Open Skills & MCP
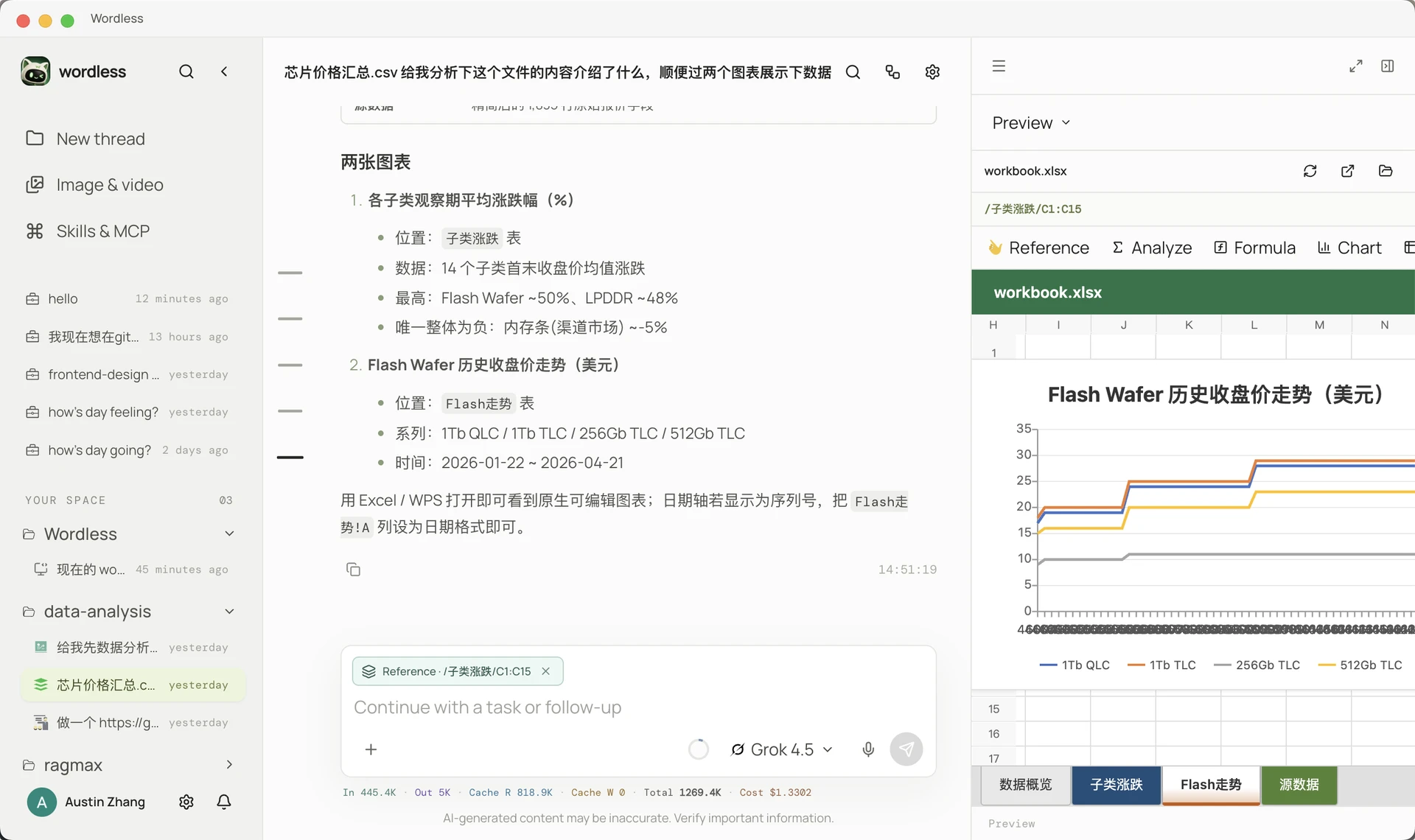 click(88, 231)
